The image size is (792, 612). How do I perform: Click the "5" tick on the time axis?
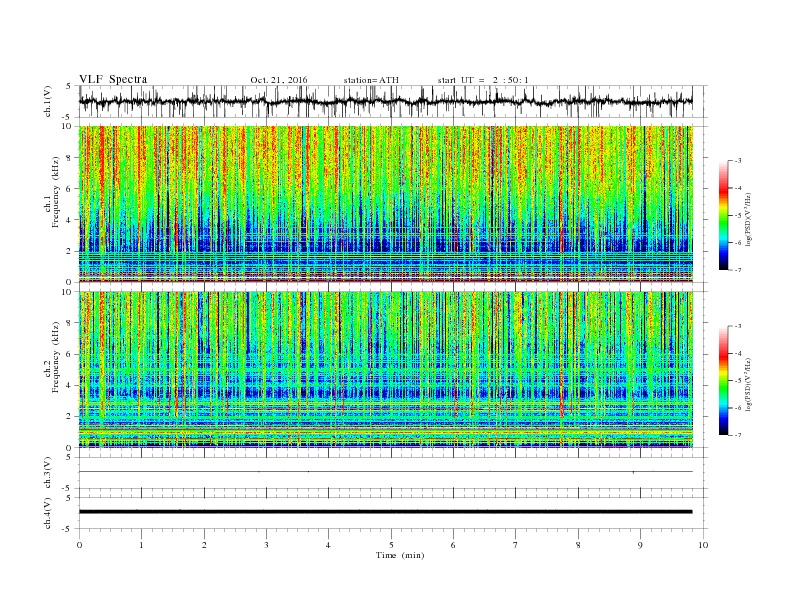(x=391, y=545)
